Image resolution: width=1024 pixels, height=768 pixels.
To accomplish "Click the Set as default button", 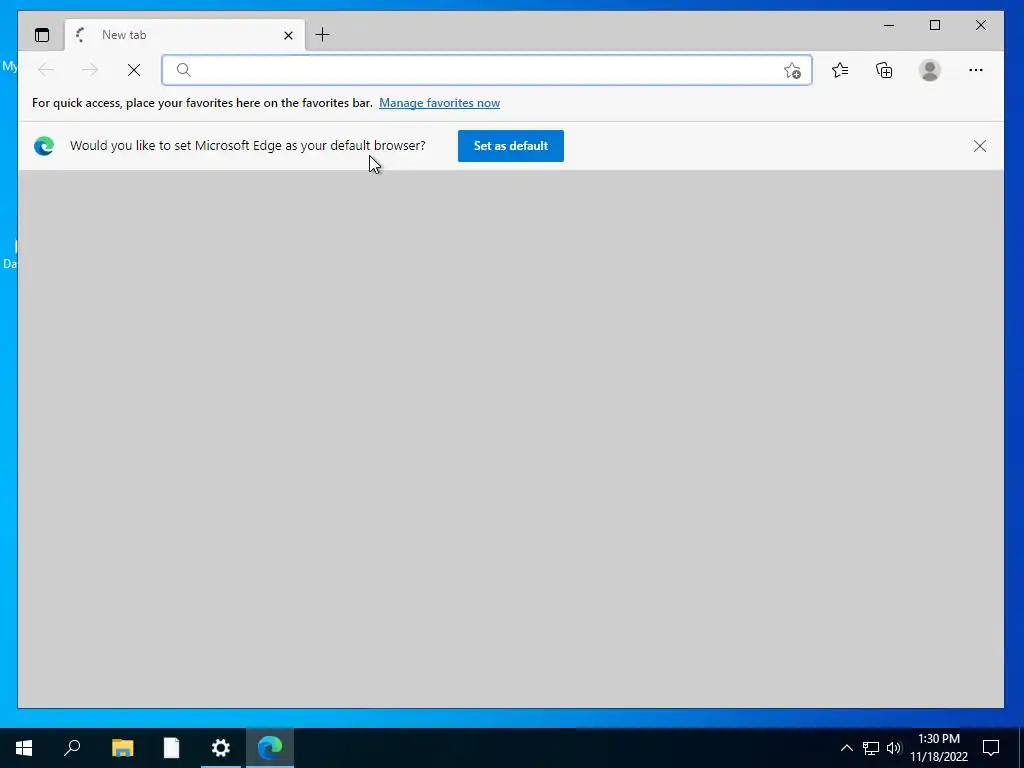I will click(511, 146).
